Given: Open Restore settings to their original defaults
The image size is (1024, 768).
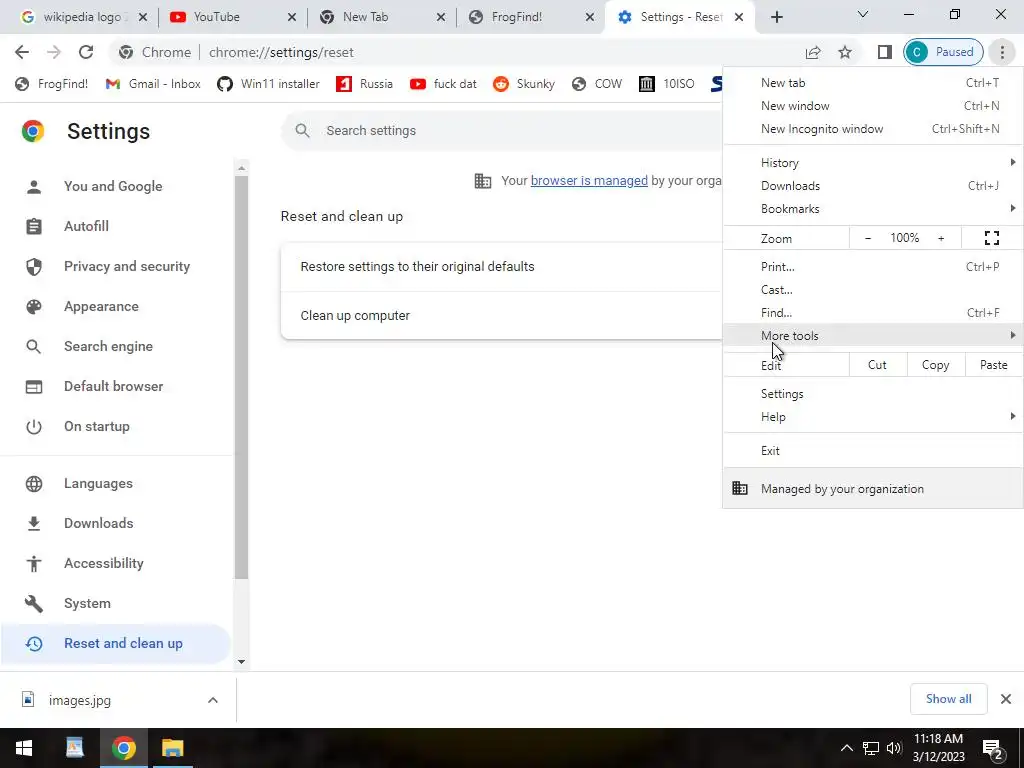Looking at the screenshot, I should click(x=502, y=267).
